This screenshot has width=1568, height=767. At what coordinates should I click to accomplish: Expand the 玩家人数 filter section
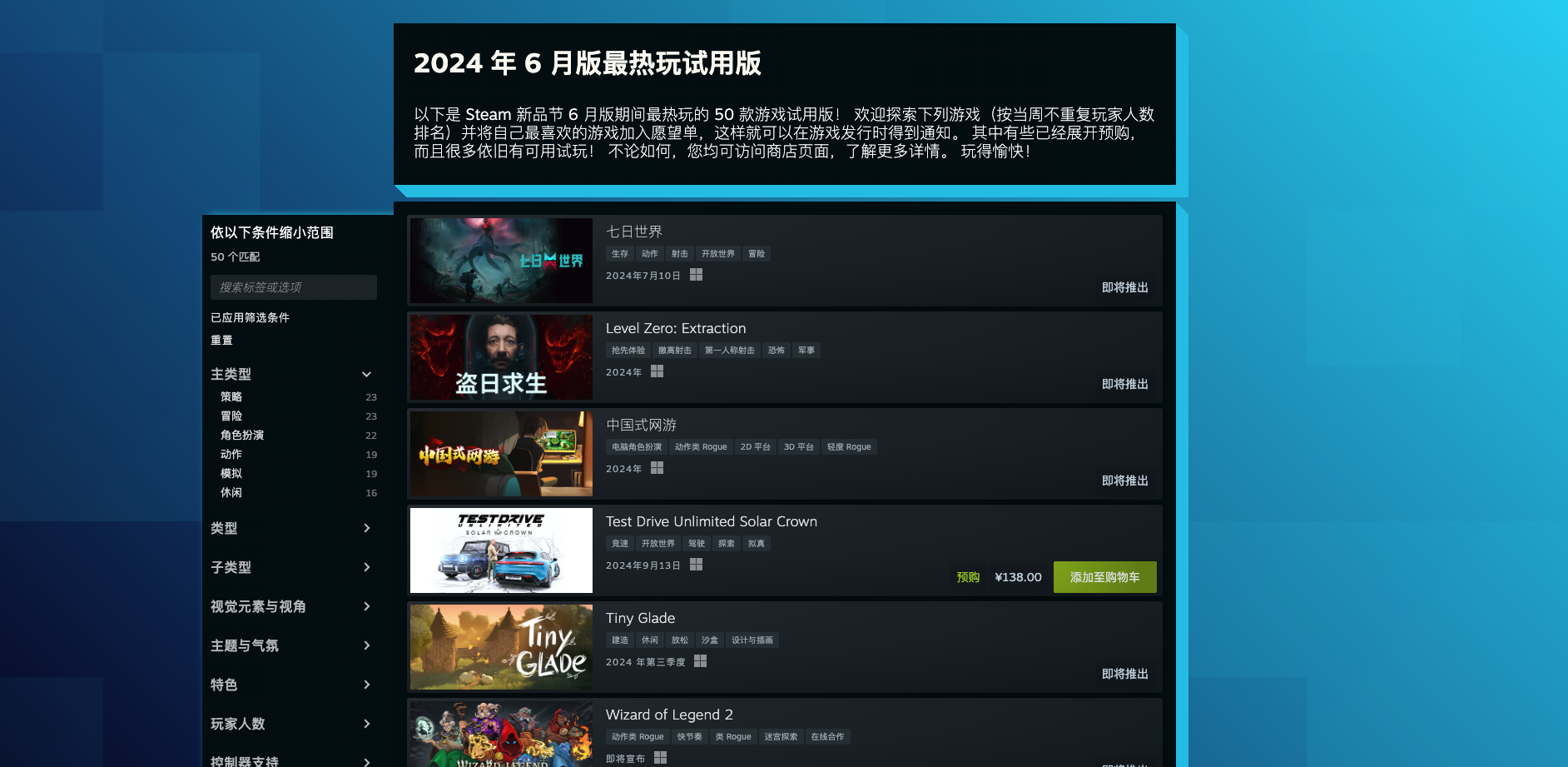click(291, 724)
